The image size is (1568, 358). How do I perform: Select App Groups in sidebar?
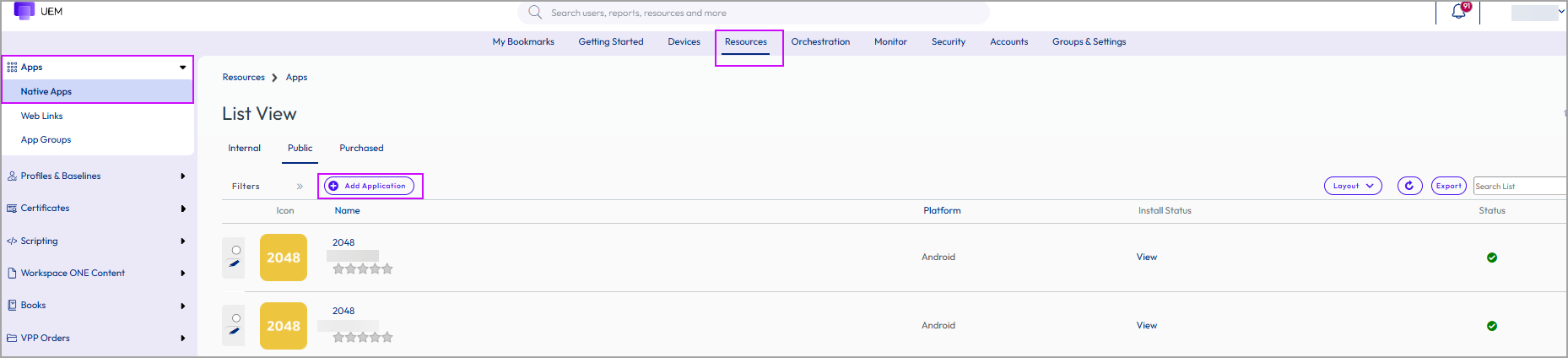(46, 140)
